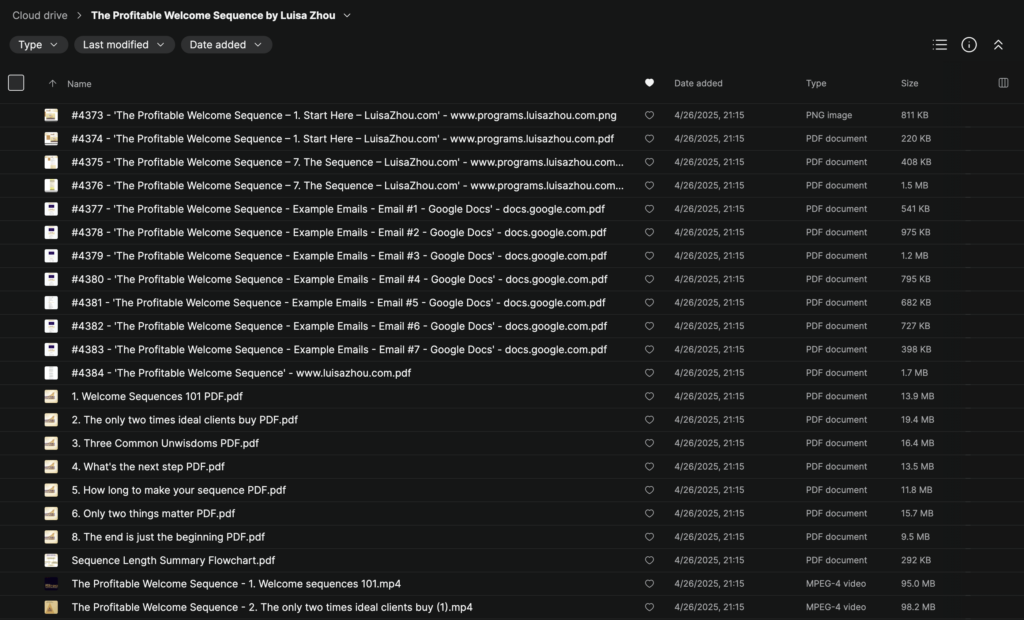Image resolution: width=1024 pixels, height=620 pixels.
Task: Sort by the Size column header
Action: tap(909, 84)
